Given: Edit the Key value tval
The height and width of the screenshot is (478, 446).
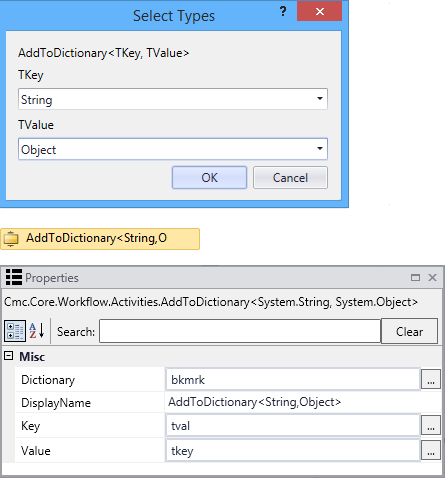Looking at the screenshot, I should tap(293, 425).
